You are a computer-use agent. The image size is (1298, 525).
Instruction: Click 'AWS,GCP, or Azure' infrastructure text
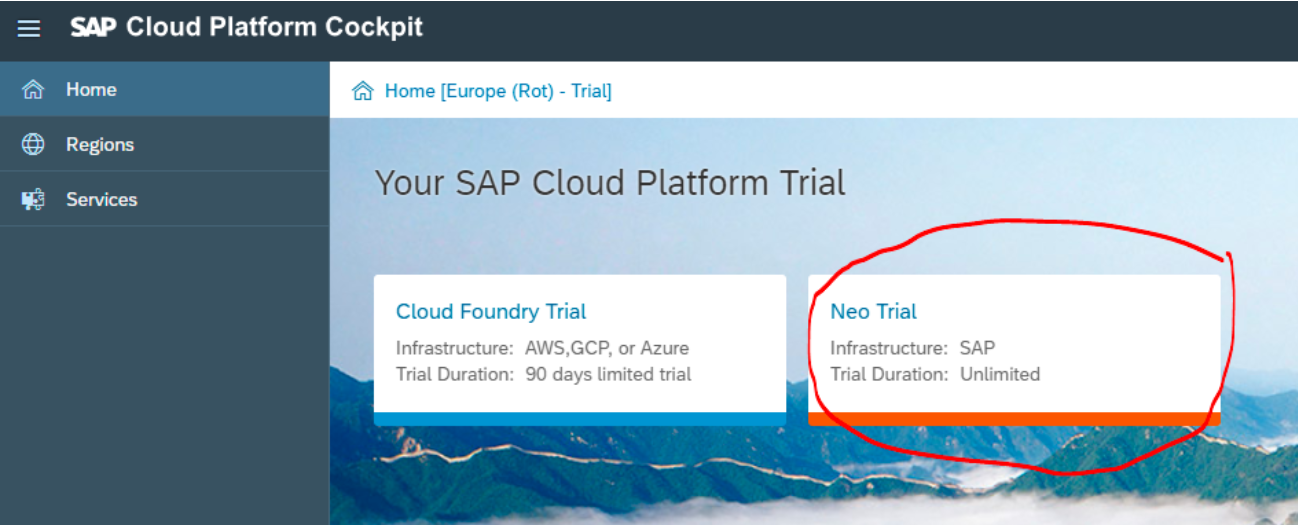[x=607, y=349]
